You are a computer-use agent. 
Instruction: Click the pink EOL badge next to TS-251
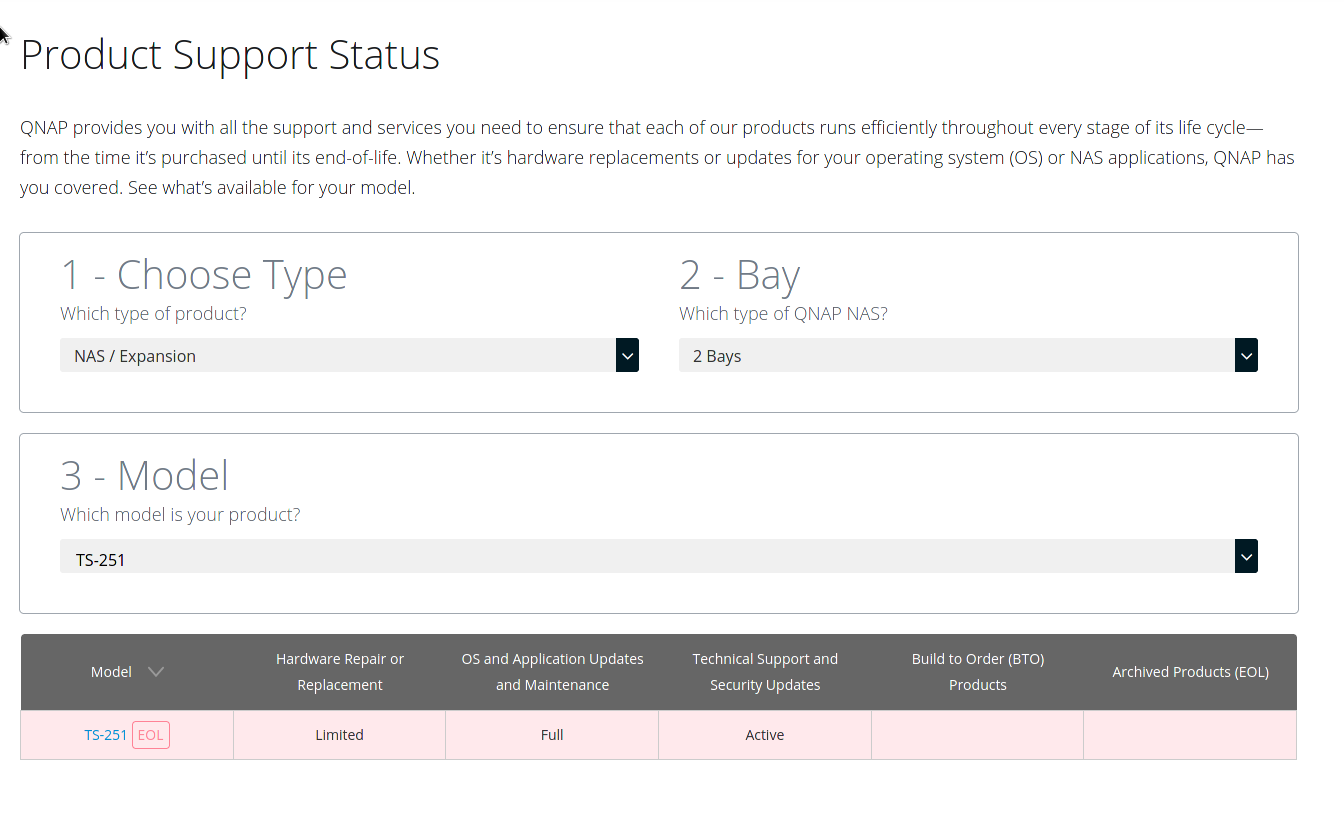(151, 735)
